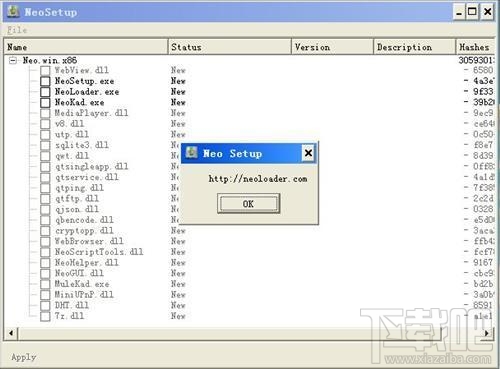Image resolution: width=500 pixels, height=369 pixels.
Task: Select the NeoKad.exe file name
Action: [79, 102]
